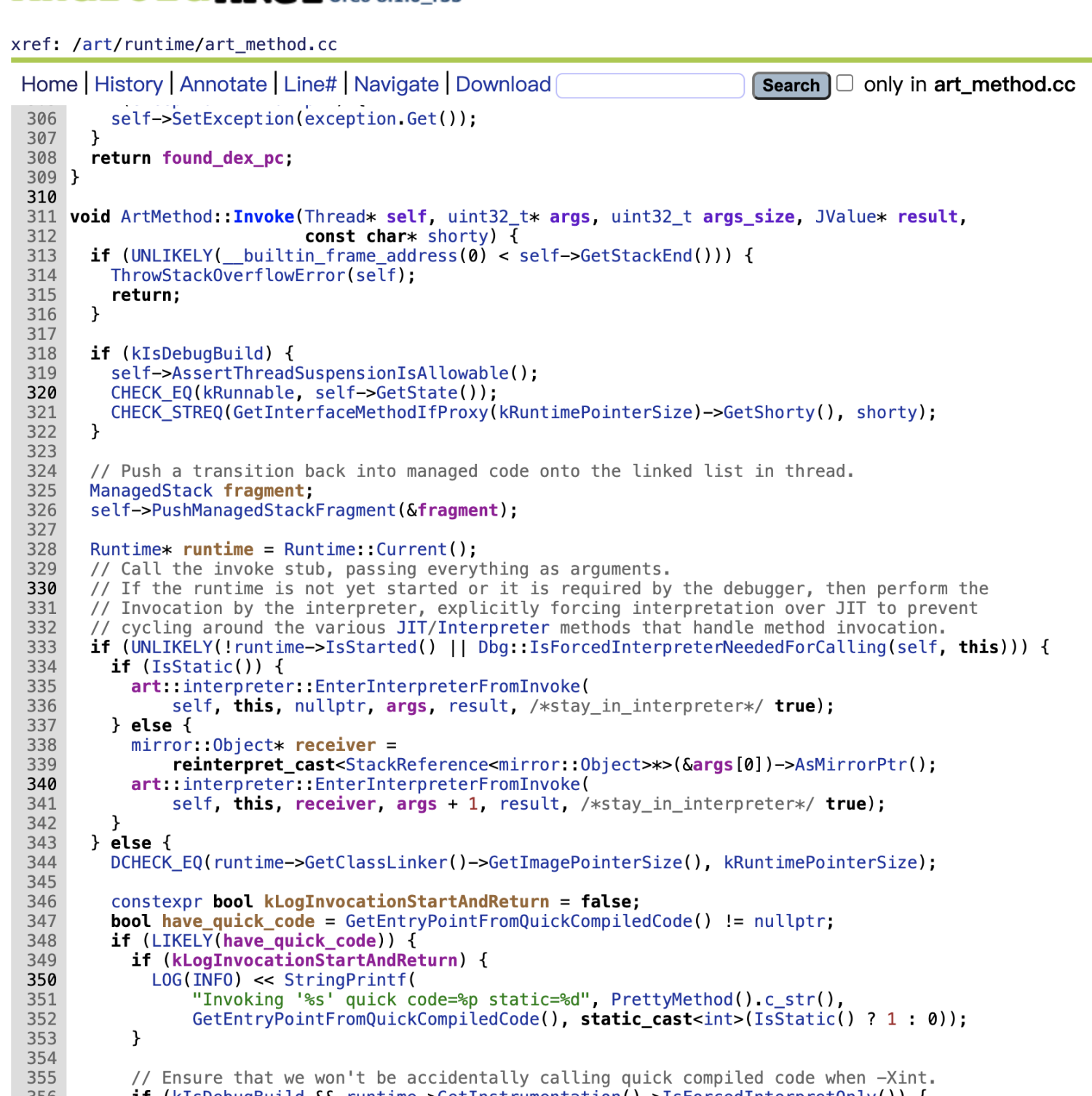Click the GetShorty symbol on line 321
The width and height of the screenshot is (1092, 1096).
pos(769,413)
